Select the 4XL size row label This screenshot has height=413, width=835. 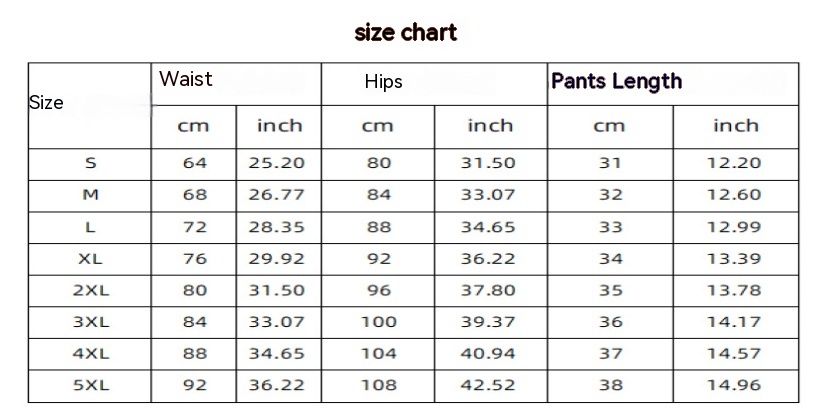pos(90,354)
